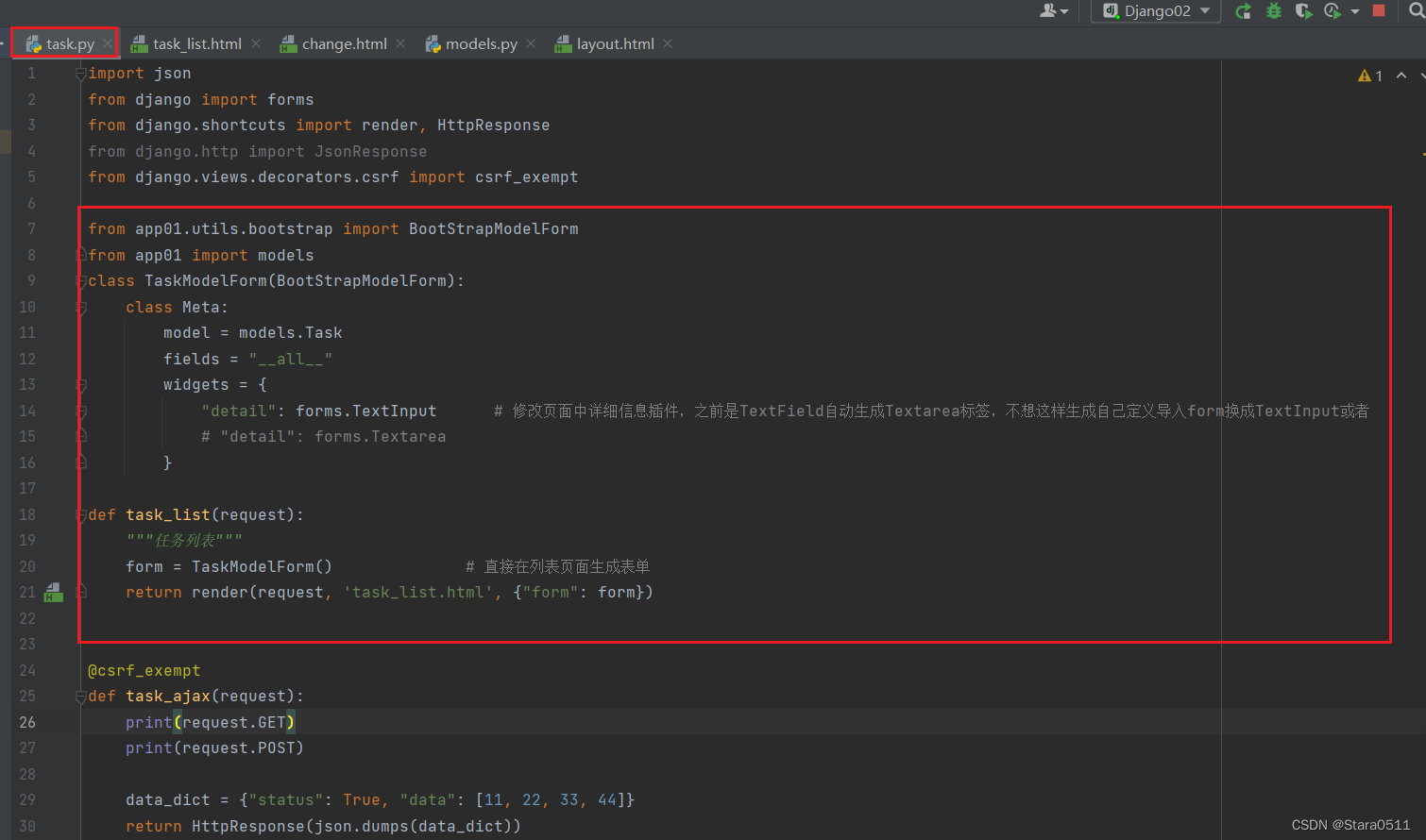Open the change.html editor tab
Viewport: 1426px width, 840px height.
345,44
